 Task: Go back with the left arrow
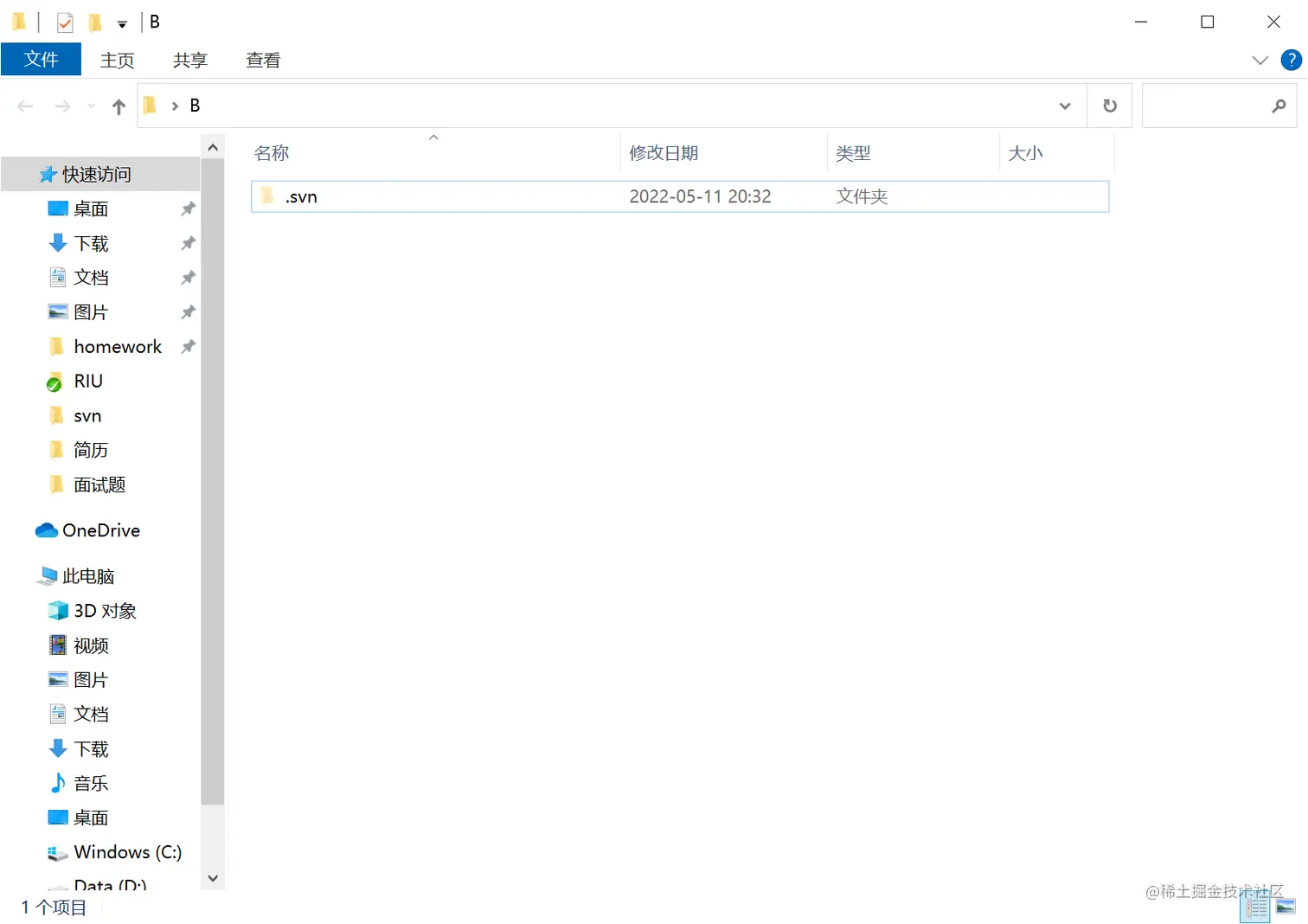click(x=25, y=106)
